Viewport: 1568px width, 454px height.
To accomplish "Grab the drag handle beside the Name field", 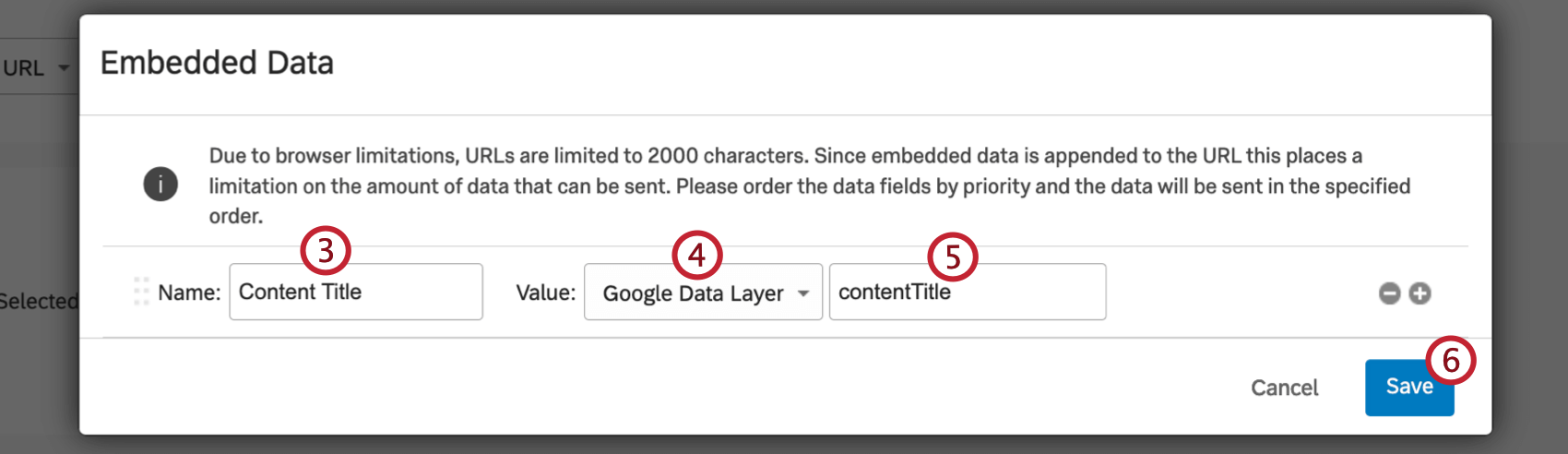I will tap(141, 292).
